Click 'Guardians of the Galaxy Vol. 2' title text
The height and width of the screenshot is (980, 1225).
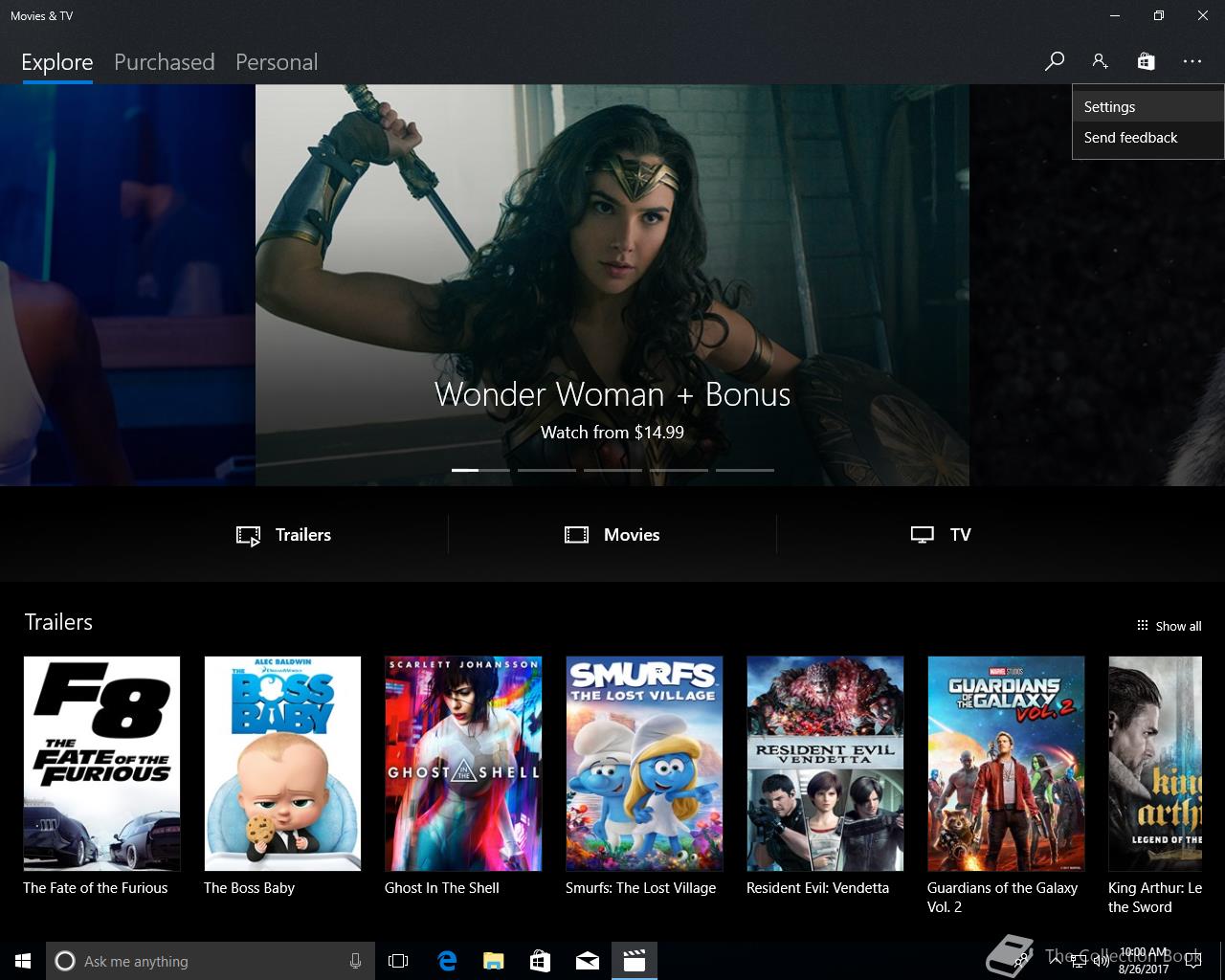1002,898
